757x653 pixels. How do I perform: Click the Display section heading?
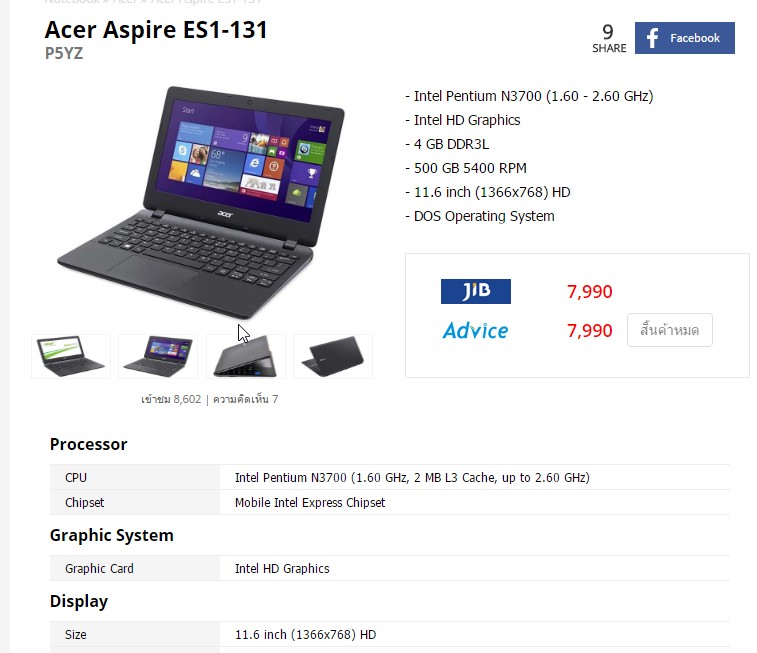[x=79, y=601]
